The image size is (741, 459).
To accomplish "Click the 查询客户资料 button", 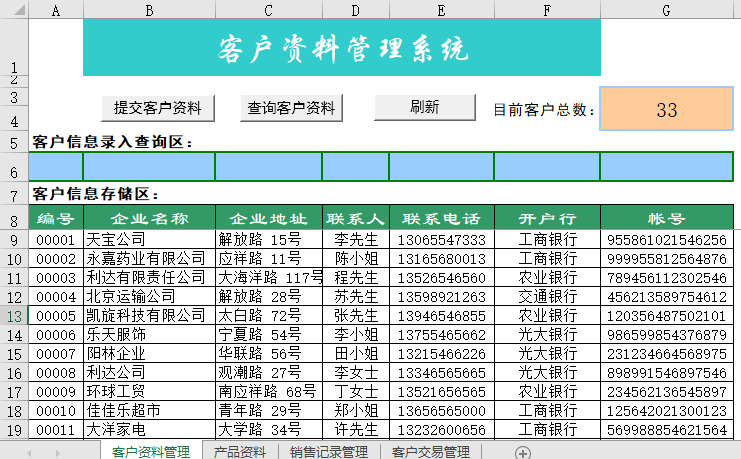I will [292, 108].
